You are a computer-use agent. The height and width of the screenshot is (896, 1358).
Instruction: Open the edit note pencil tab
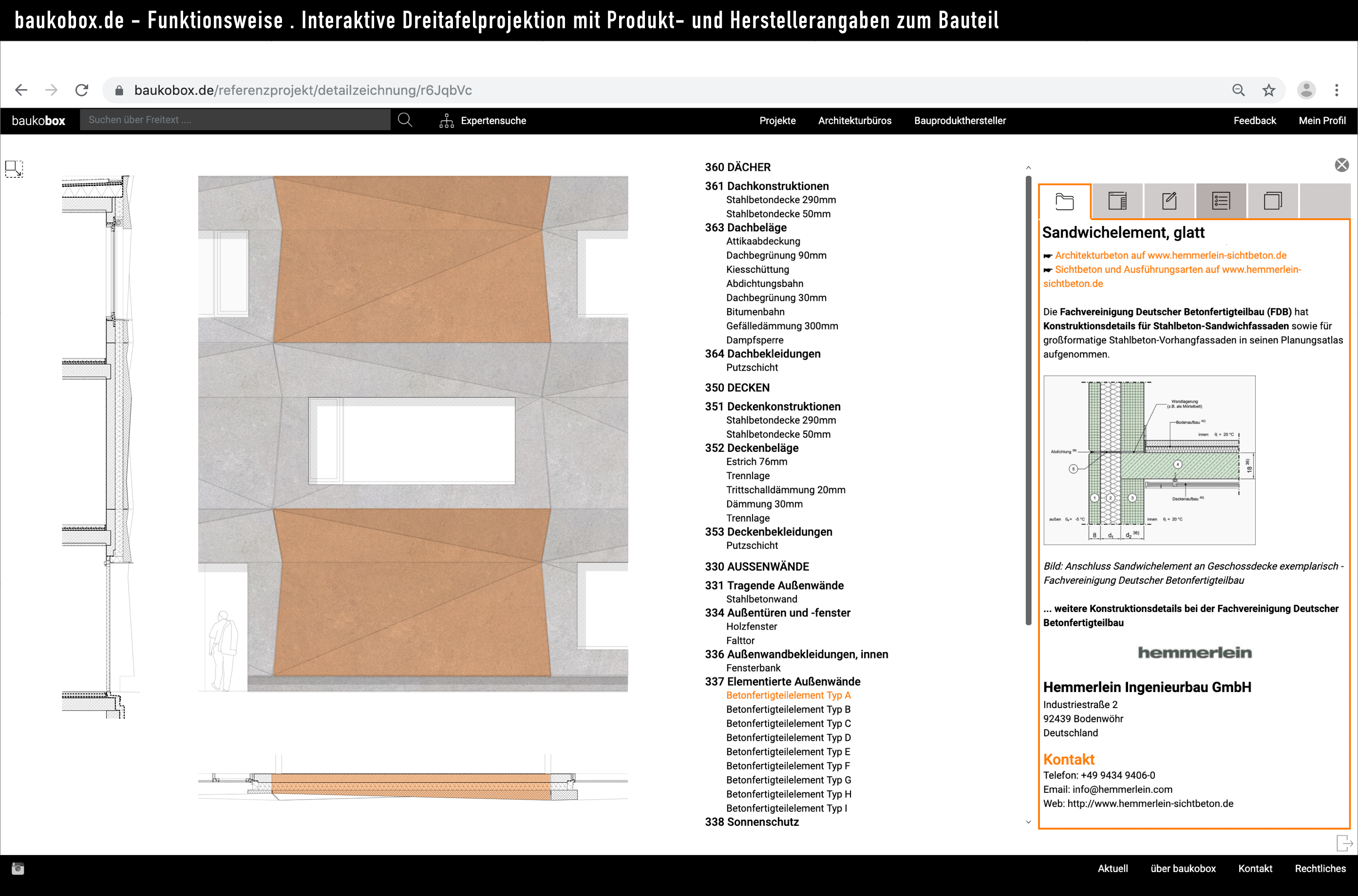pyautogui.click(x=1169, y=201)
